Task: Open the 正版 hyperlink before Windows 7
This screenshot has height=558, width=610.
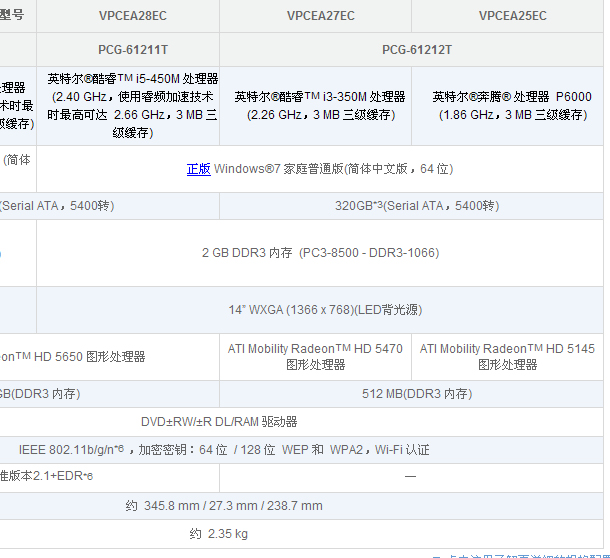Action: tap(198, 169)
